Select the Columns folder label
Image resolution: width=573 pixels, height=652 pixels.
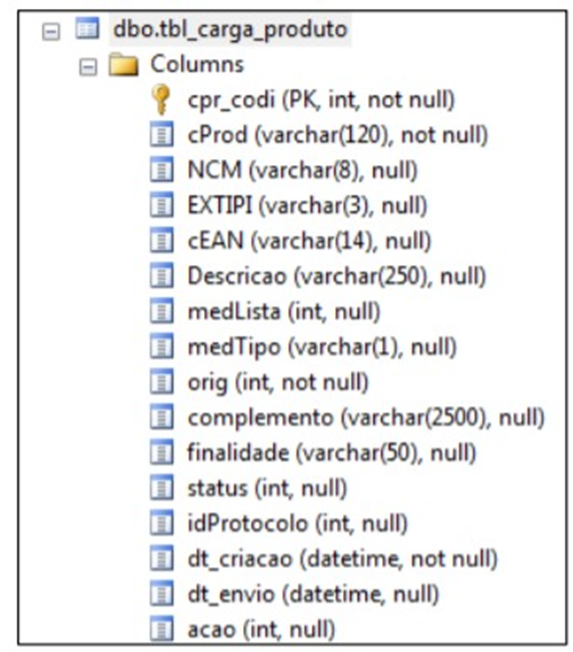coord(197,64)
